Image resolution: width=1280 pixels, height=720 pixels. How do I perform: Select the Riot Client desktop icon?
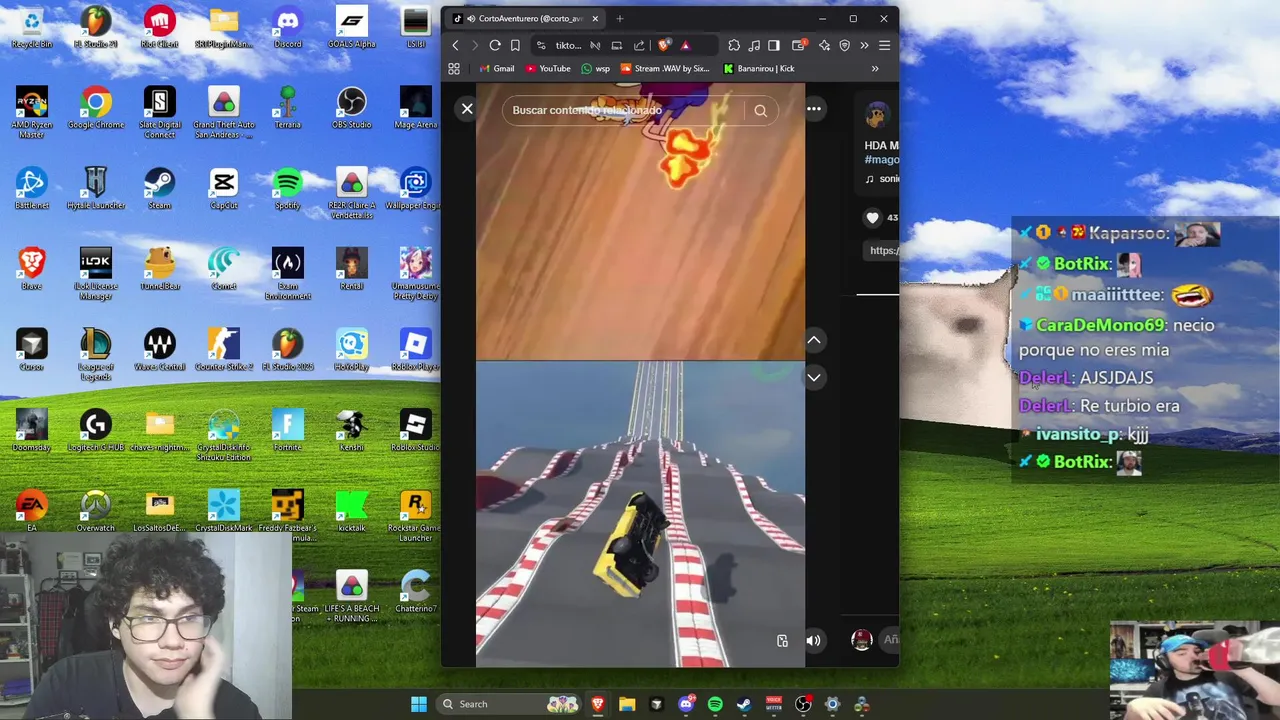coord(160,28)
